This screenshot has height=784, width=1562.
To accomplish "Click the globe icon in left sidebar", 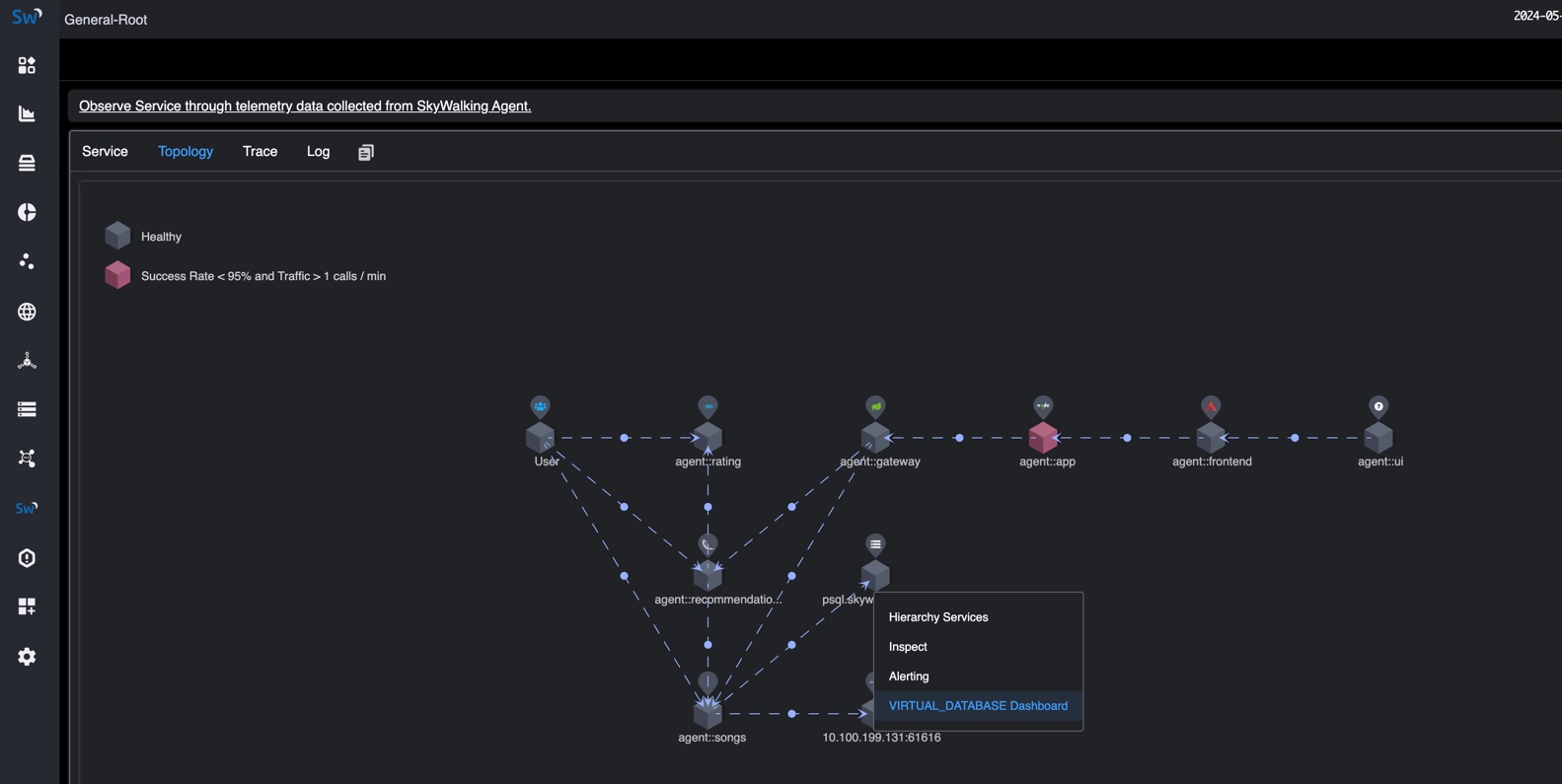I will coord(27,312).
